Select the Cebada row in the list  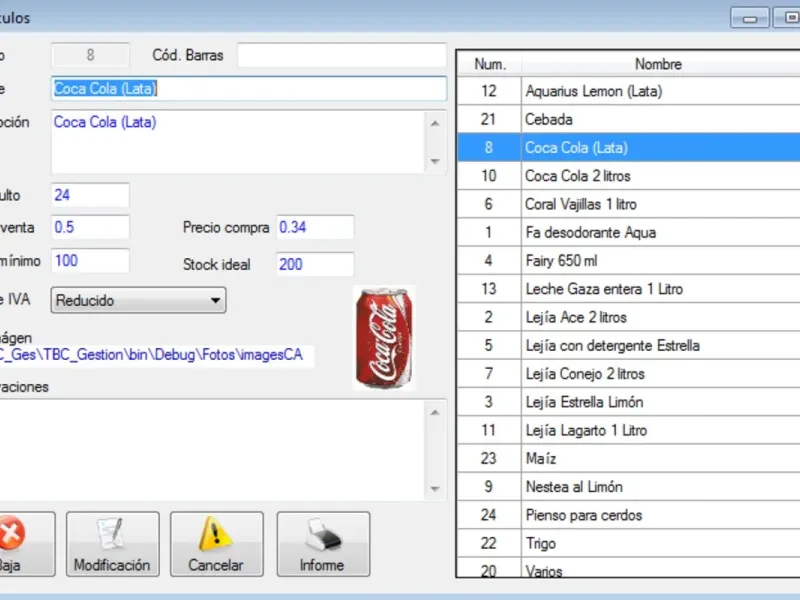[x=629, y=119]
